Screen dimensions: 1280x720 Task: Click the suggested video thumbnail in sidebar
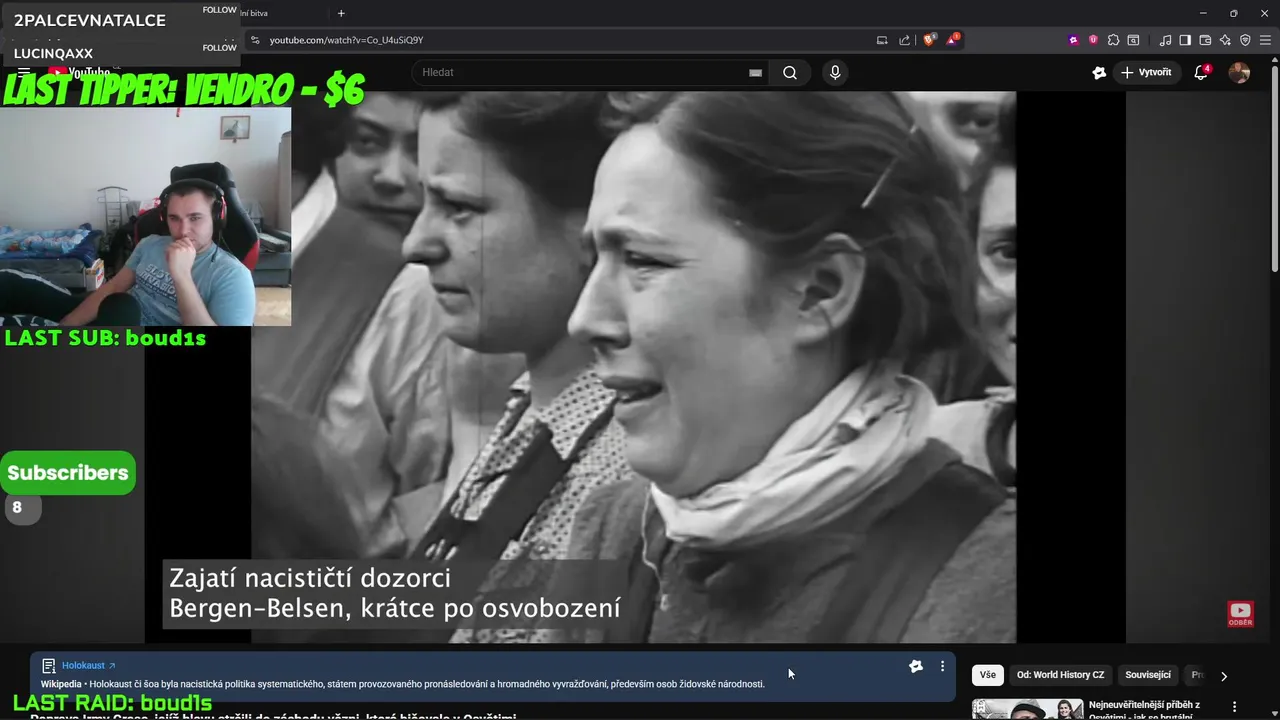[x=1028, y=709]
